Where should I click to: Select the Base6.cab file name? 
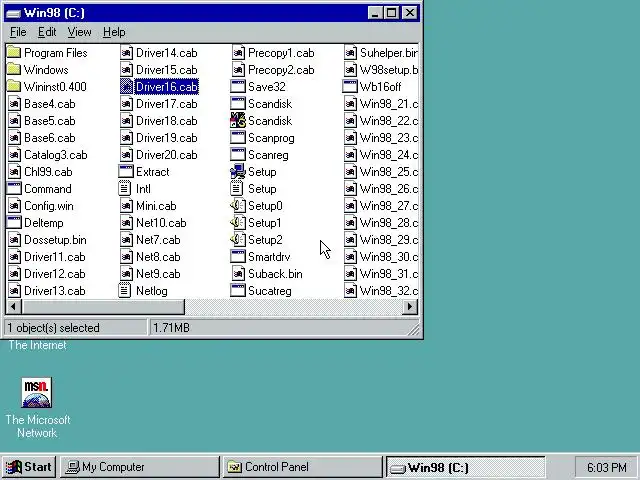pyautogui.click(x=50, y=138)
